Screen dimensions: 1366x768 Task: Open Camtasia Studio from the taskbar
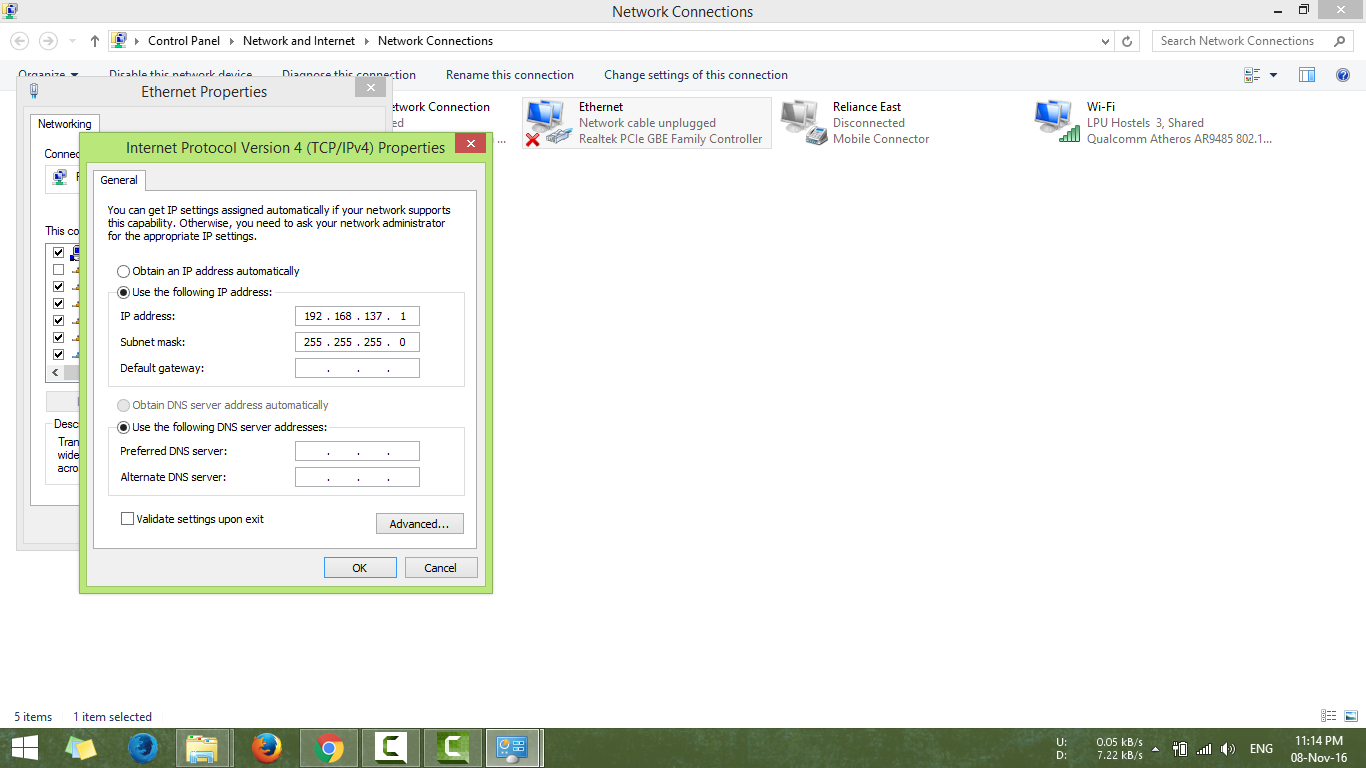(x=391, y=747)
